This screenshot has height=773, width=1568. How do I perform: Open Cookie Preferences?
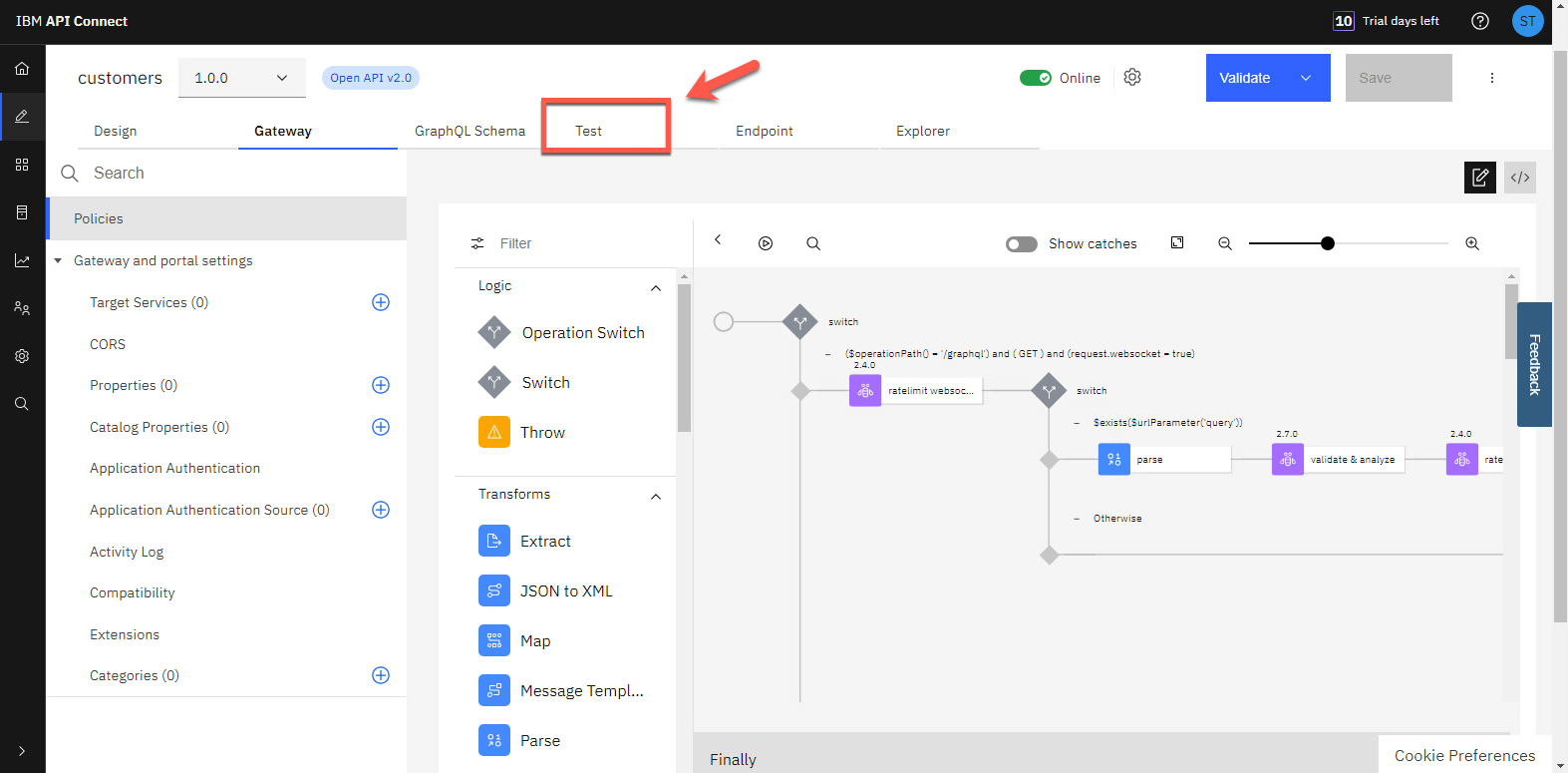pos(1463,755)
